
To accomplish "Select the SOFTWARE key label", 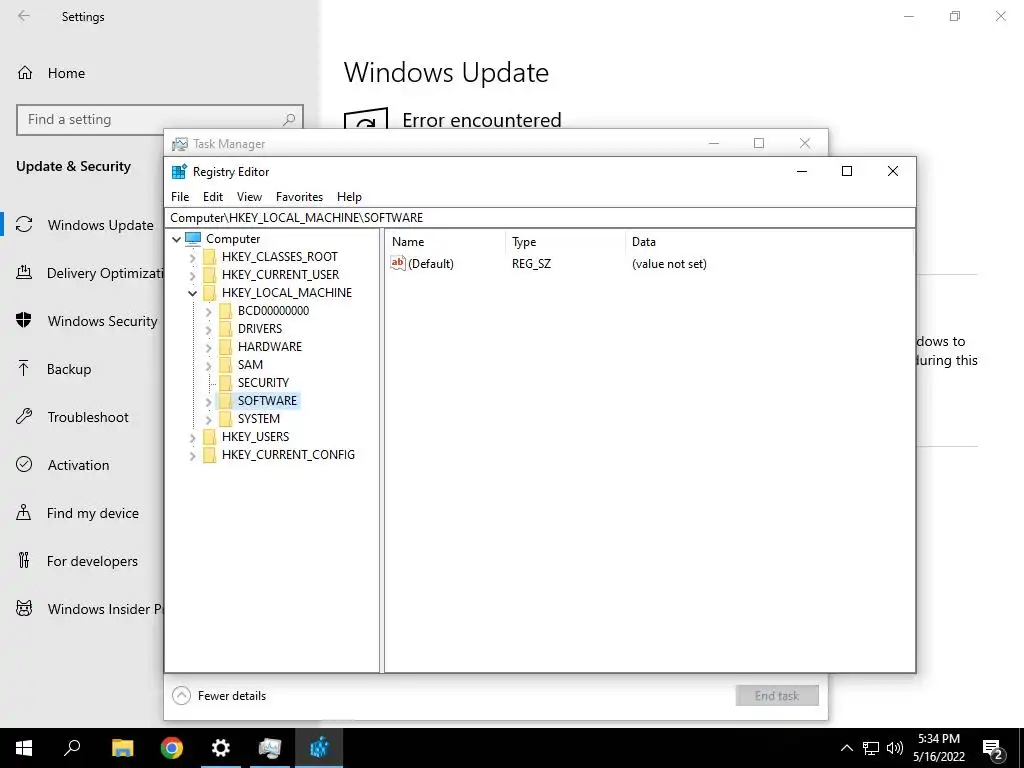I will pos(267,400).
